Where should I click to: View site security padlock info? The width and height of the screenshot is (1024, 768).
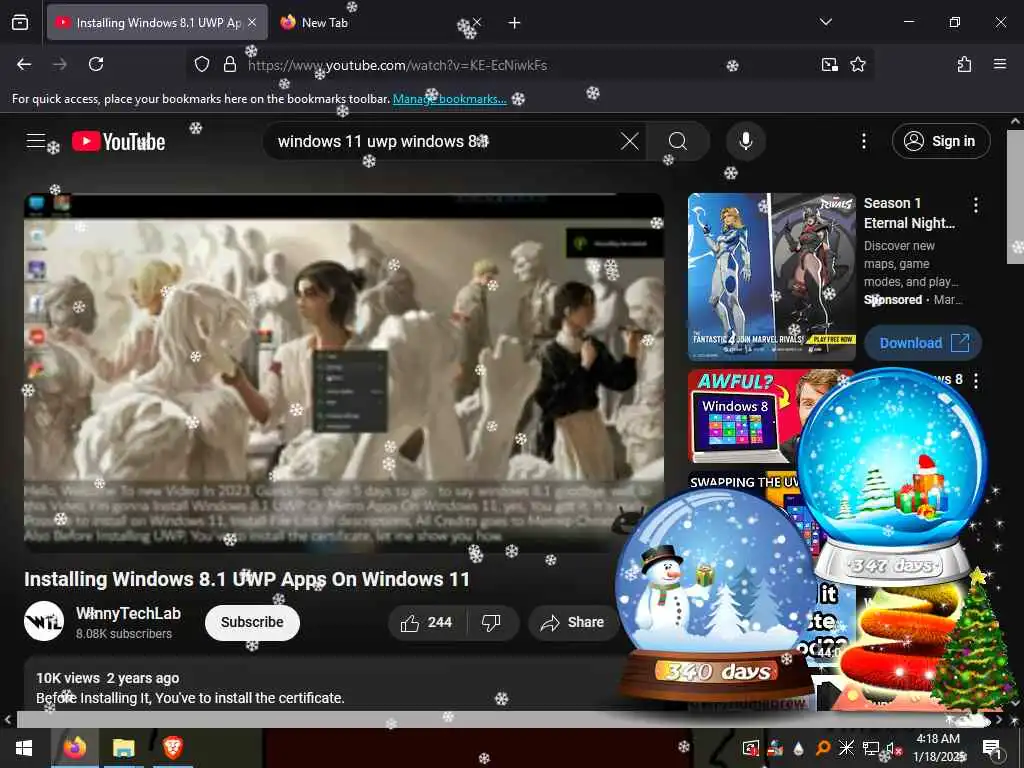click(230, 64)
